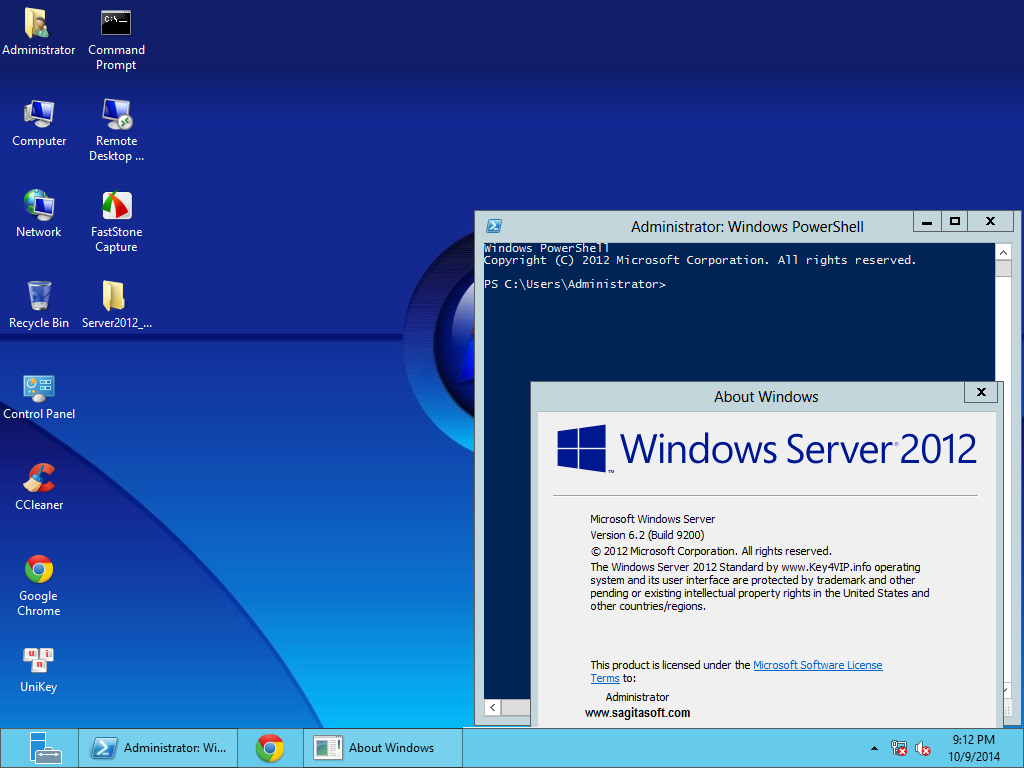
Task: Maximize the PowerShell window
Action: (954, 221)
